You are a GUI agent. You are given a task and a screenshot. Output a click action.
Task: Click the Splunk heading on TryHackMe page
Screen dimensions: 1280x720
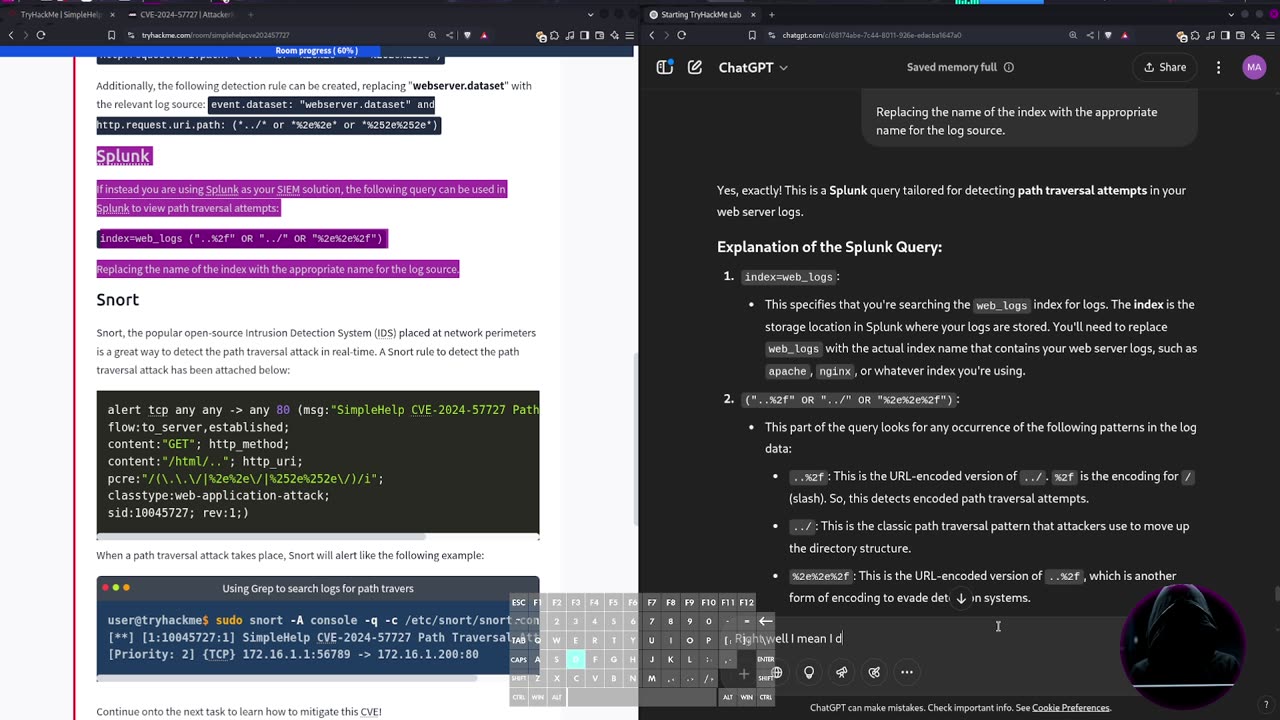pos(123,156)
